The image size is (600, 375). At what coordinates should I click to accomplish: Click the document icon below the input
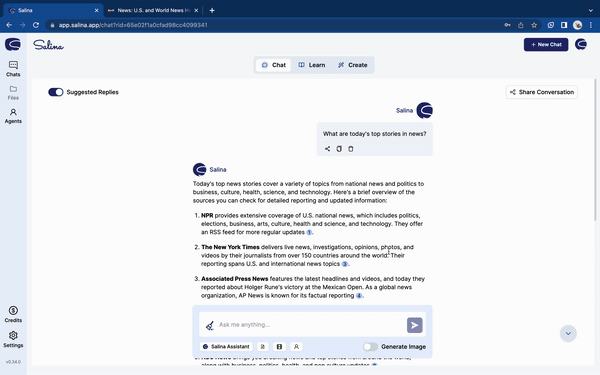[262, 347]
